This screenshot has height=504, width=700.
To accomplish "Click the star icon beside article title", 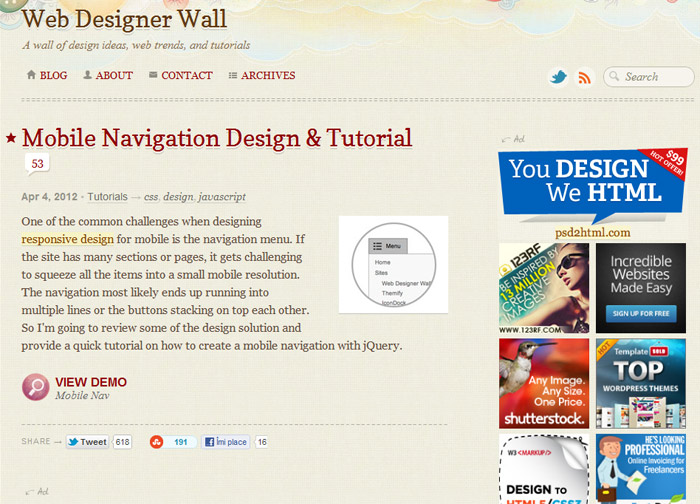I will [x=11, y=138].
